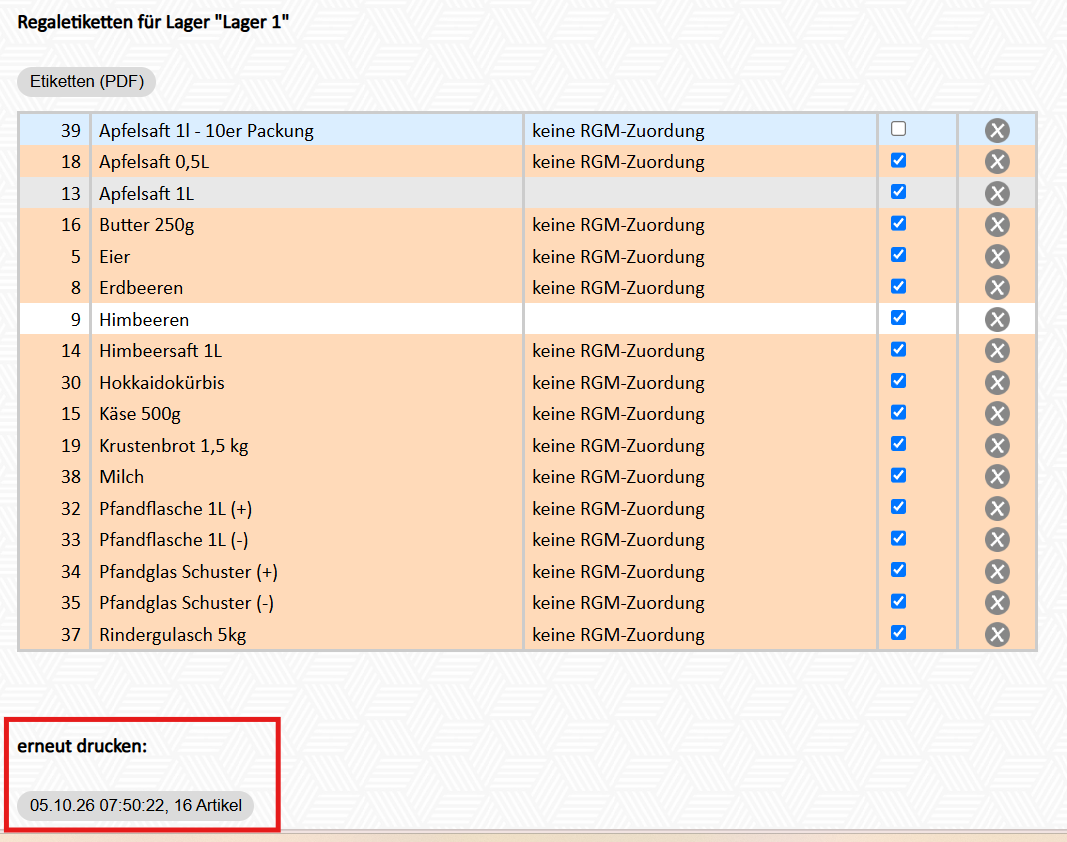Toggle the Apfelsaft 1L checkbox
Viewport: 1067px width, 842px height.
898,192
